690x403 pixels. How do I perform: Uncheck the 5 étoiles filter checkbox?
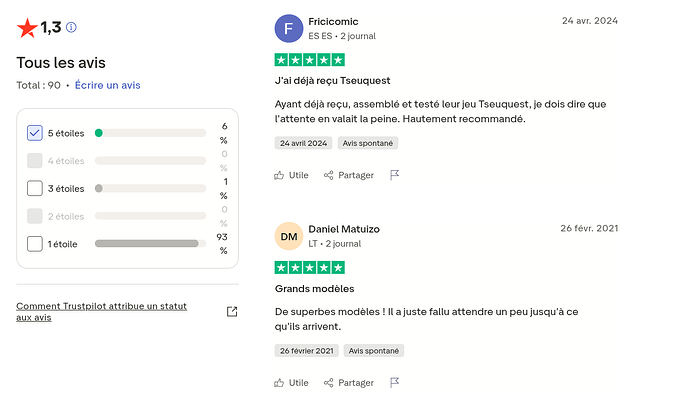35,133
